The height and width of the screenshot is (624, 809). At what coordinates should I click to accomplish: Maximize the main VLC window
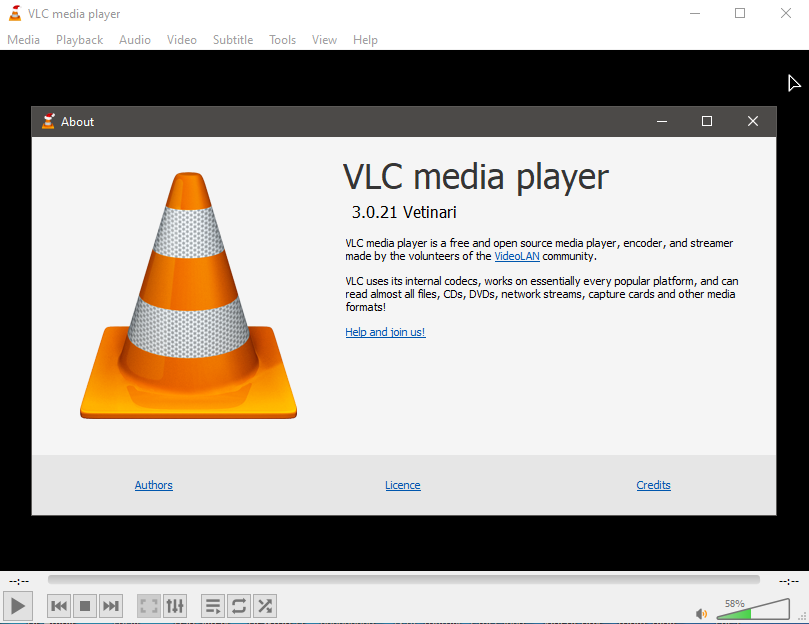(740, 13)
